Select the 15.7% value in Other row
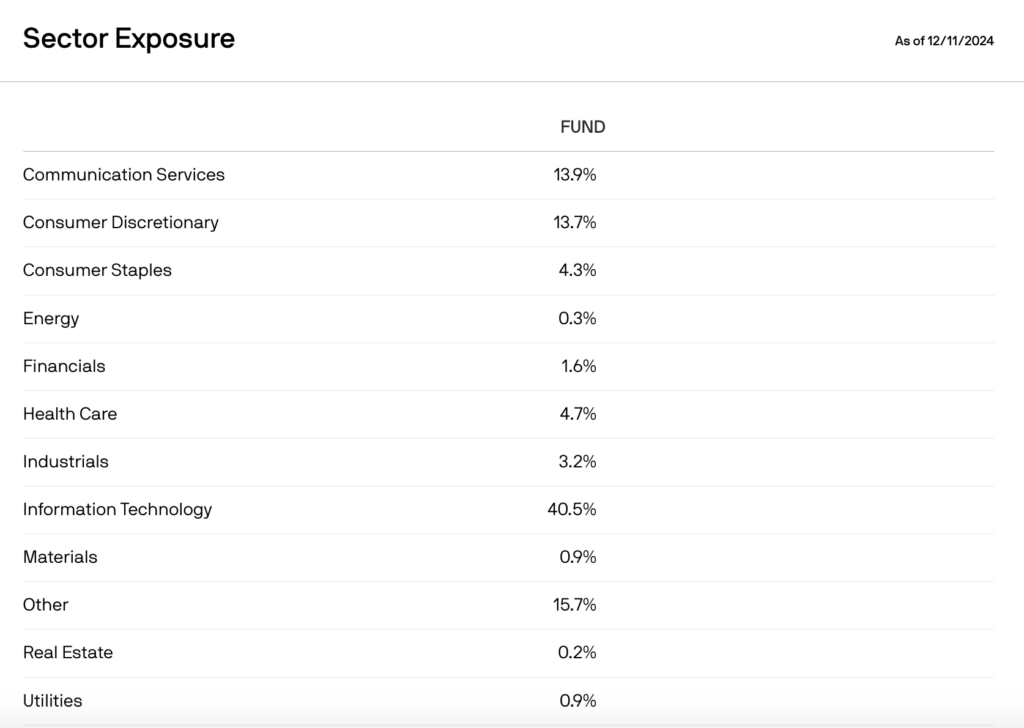1024x728 pixels. [x=575, y=605]
